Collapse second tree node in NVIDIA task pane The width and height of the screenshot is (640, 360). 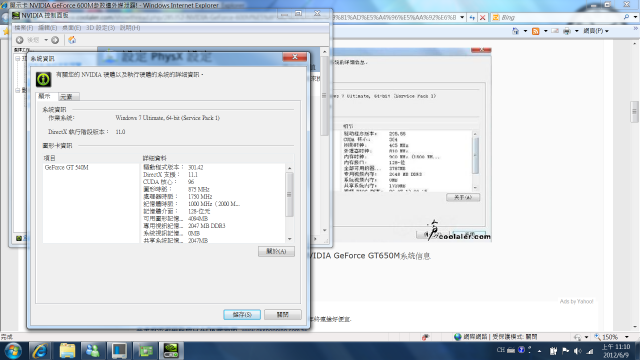coord(18,90)
